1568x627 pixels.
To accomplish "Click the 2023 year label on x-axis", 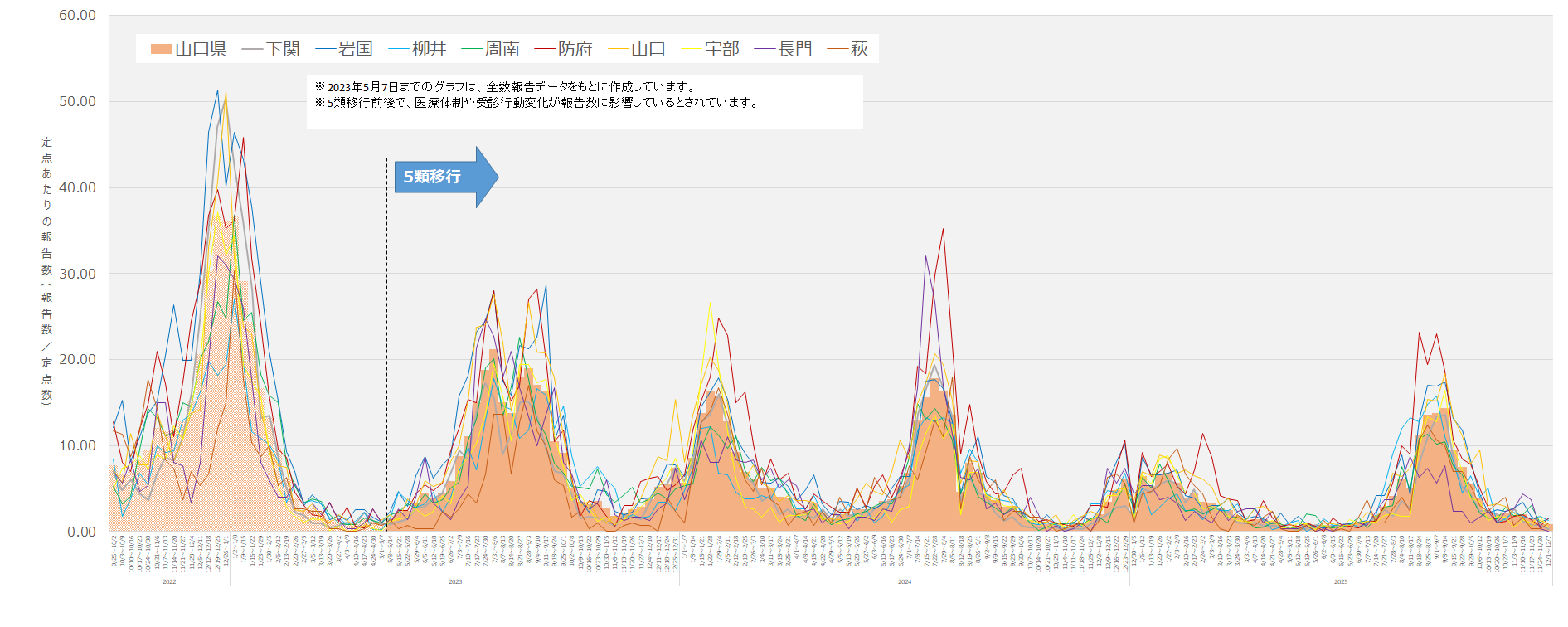I will click(x=454, y=582).
